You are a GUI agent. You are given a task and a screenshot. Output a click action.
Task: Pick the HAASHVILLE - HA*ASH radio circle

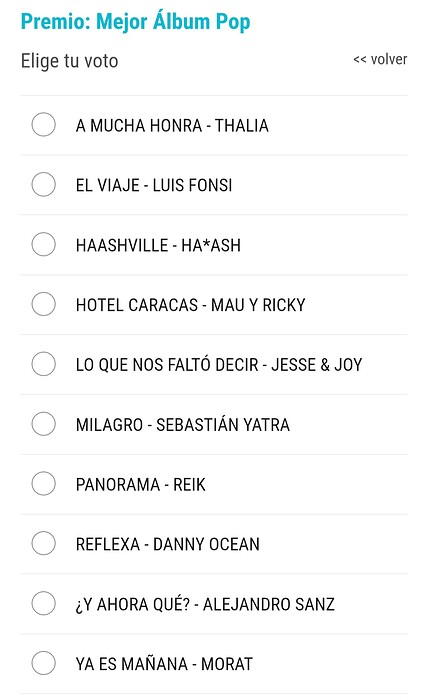click(43, 244)
